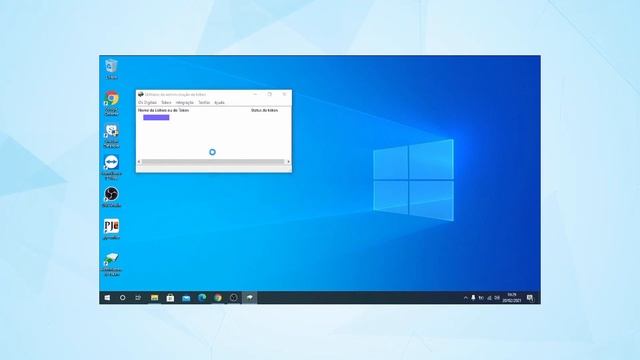640x360 pixels.
Task: Open Microsoft Edge from the taskbar
Action: coord(202,298)
